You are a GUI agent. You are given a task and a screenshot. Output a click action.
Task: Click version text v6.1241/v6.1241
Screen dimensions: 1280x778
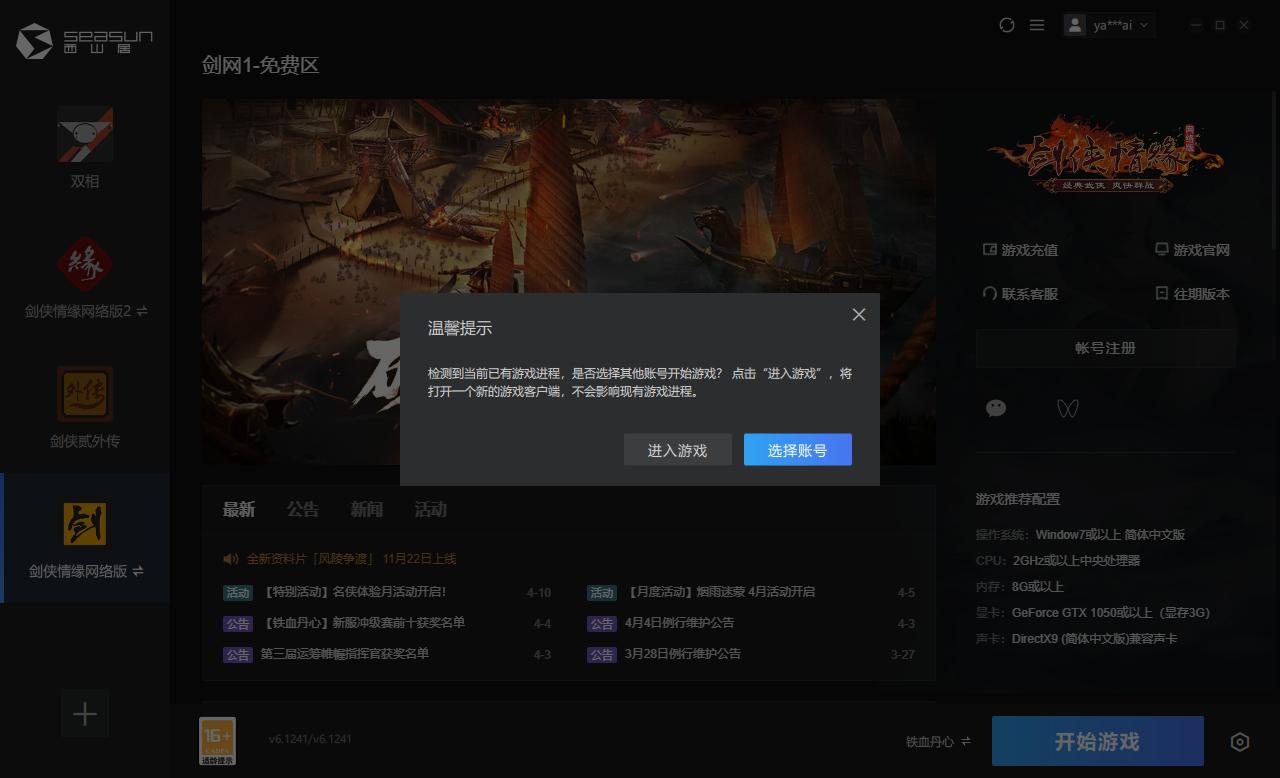310,739
